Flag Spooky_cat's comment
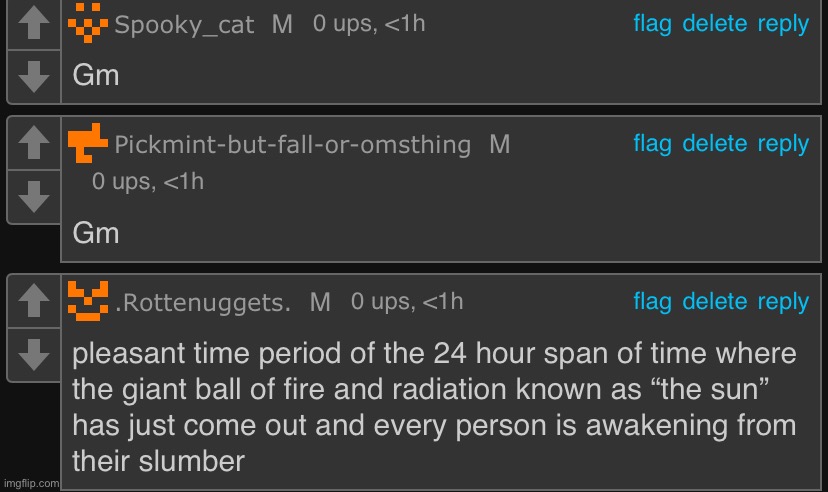The height and width of the screenshot is (492, 828). pyautogui.click(x=652, y=24)
